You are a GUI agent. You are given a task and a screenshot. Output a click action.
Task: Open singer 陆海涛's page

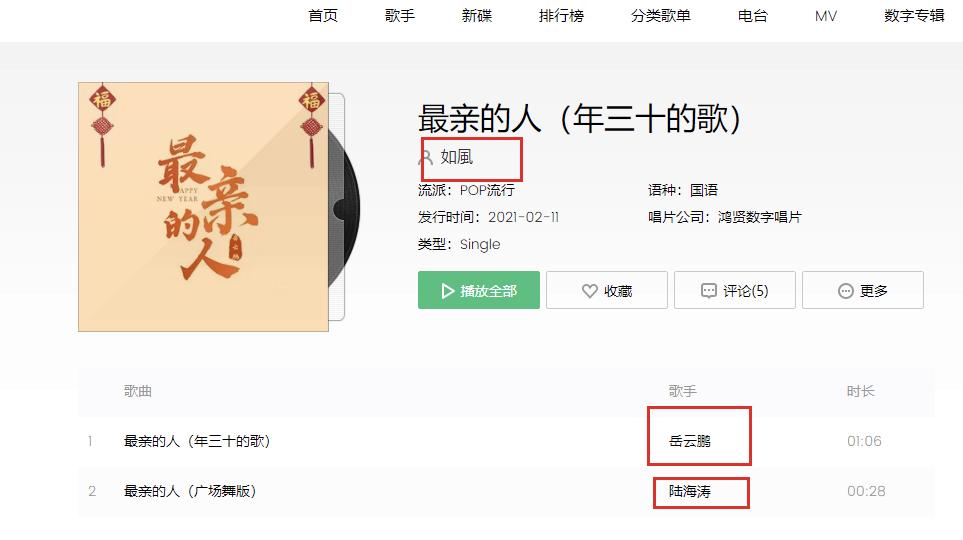coord(690,491)
